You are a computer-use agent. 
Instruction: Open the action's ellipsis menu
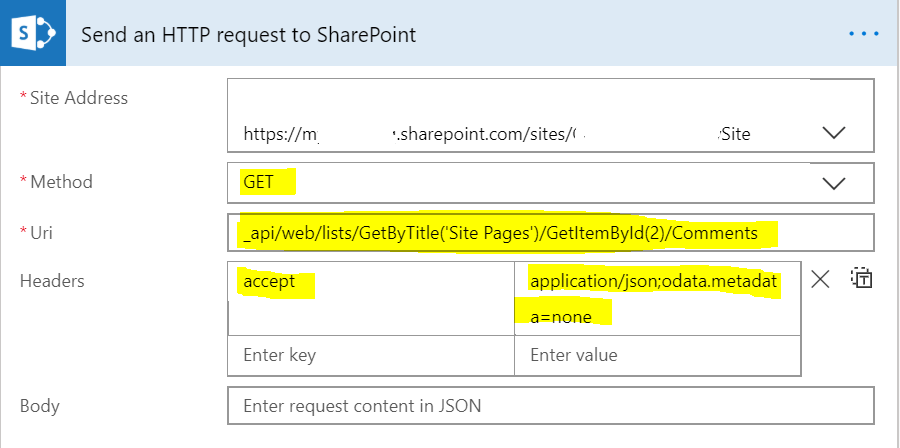click(863, 34)
